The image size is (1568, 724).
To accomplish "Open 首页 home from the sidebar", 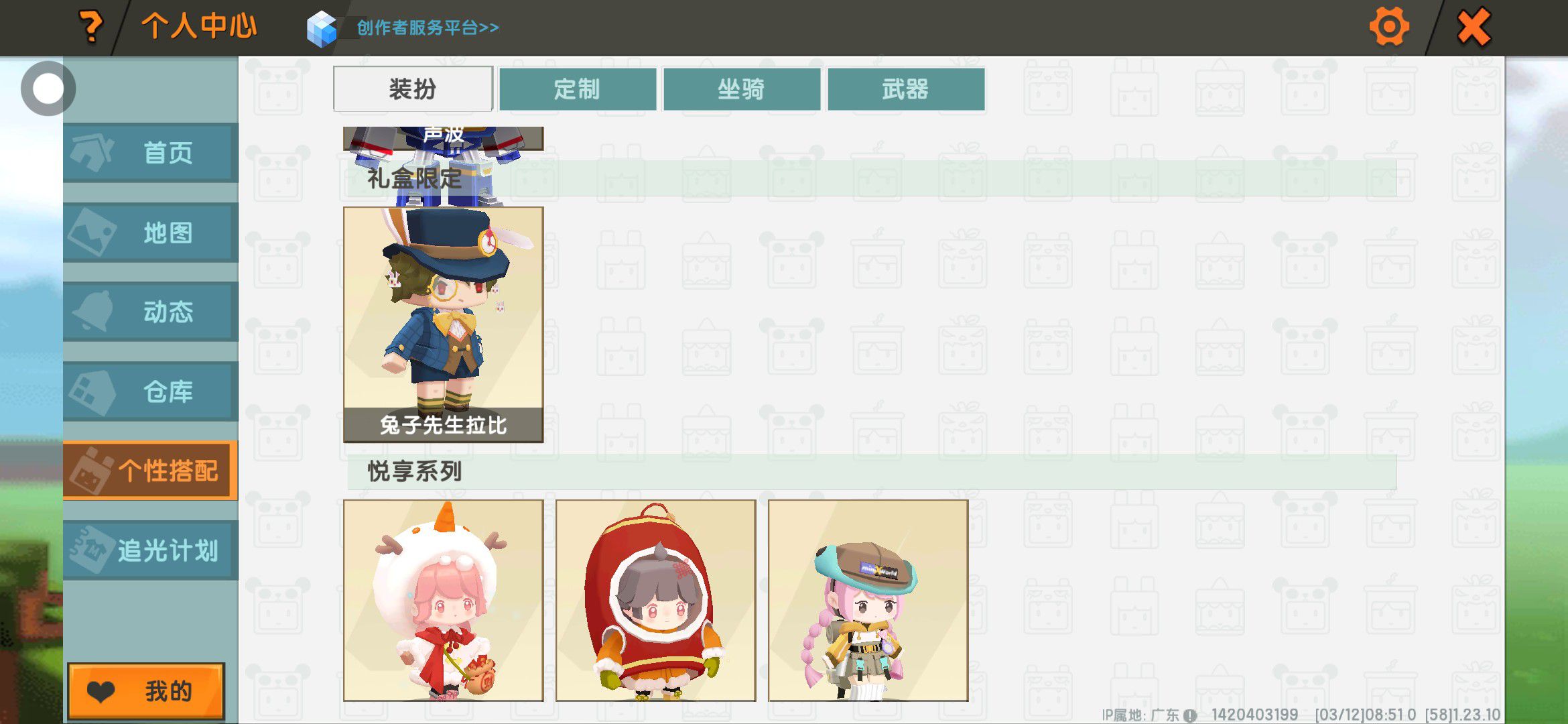I will coord(151,153).
